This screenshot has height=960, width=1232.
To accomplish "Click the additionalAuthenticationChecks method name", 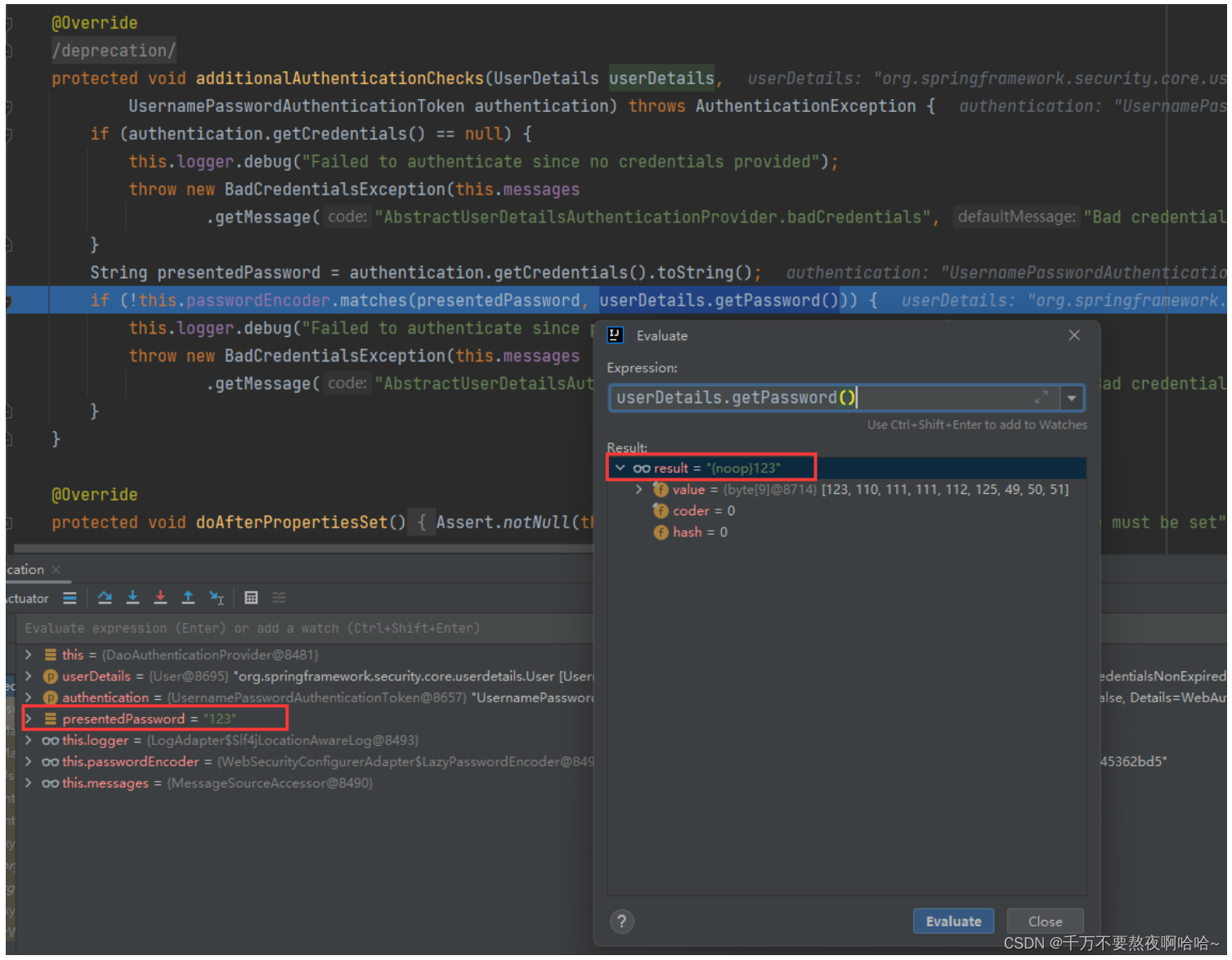I will tap(340, 79).
